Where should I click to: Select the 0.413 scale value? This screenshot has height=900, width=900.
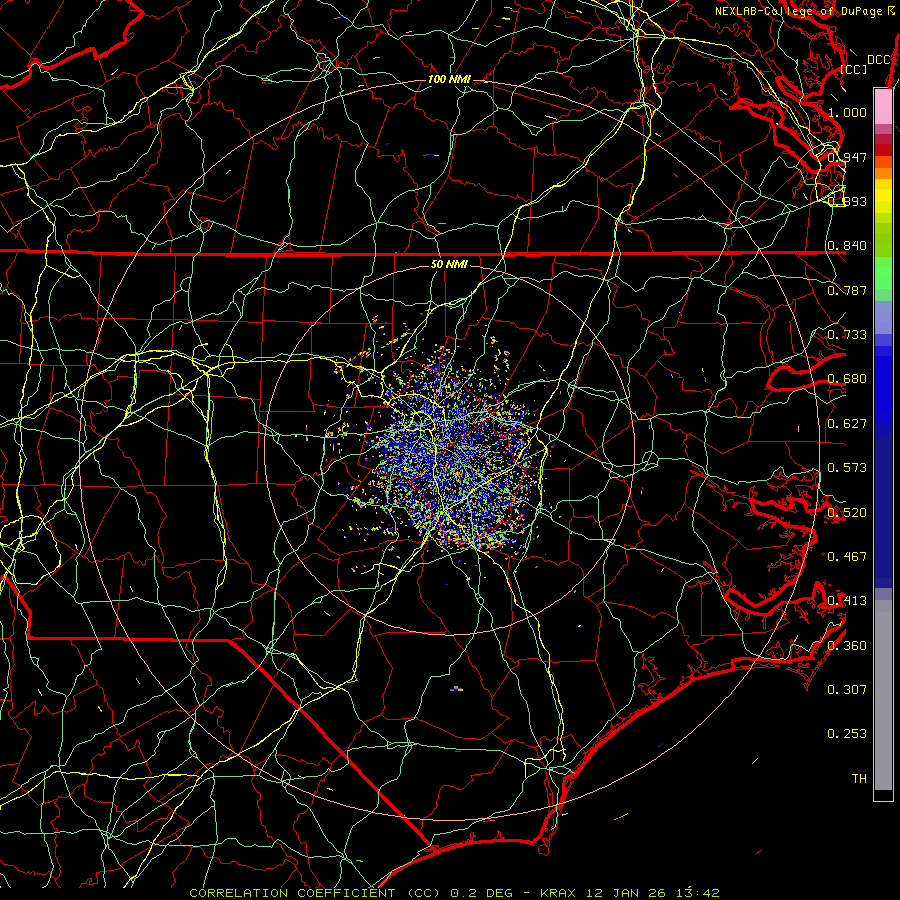[847, 600]
